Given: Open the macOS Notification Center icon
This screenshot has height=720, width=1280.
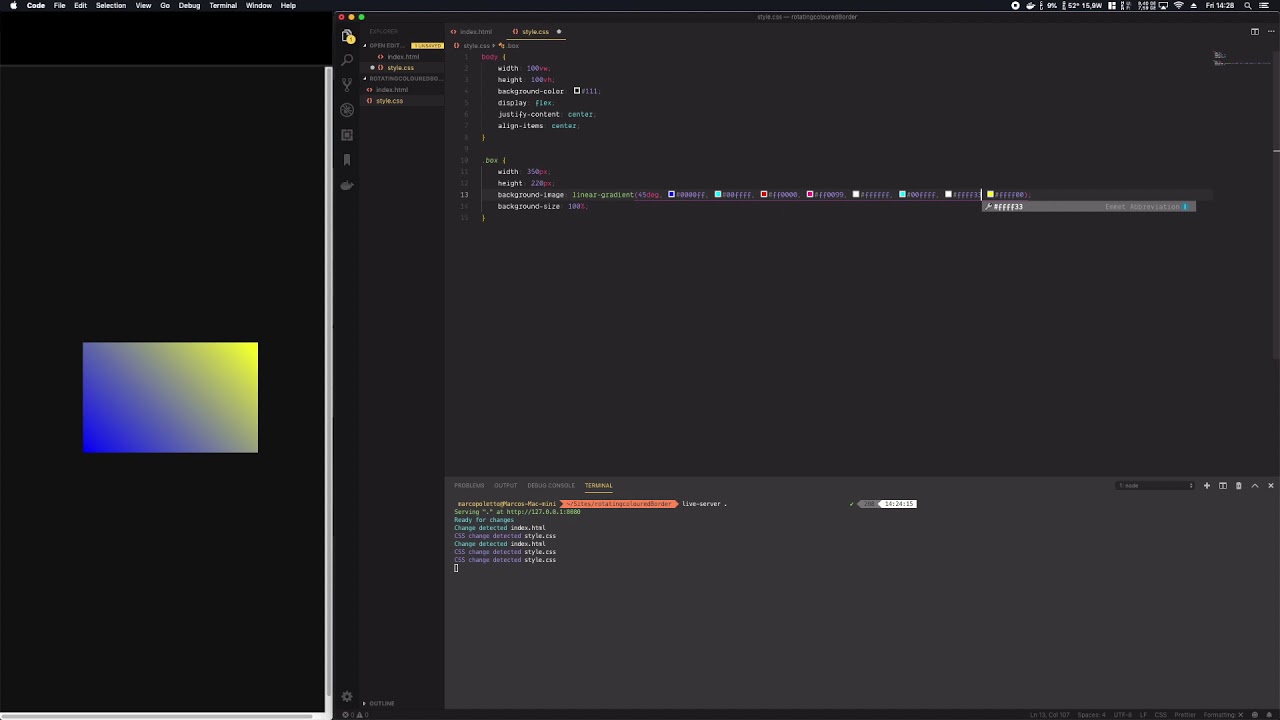Looking at the screenshot, I should coord(1265,5).
